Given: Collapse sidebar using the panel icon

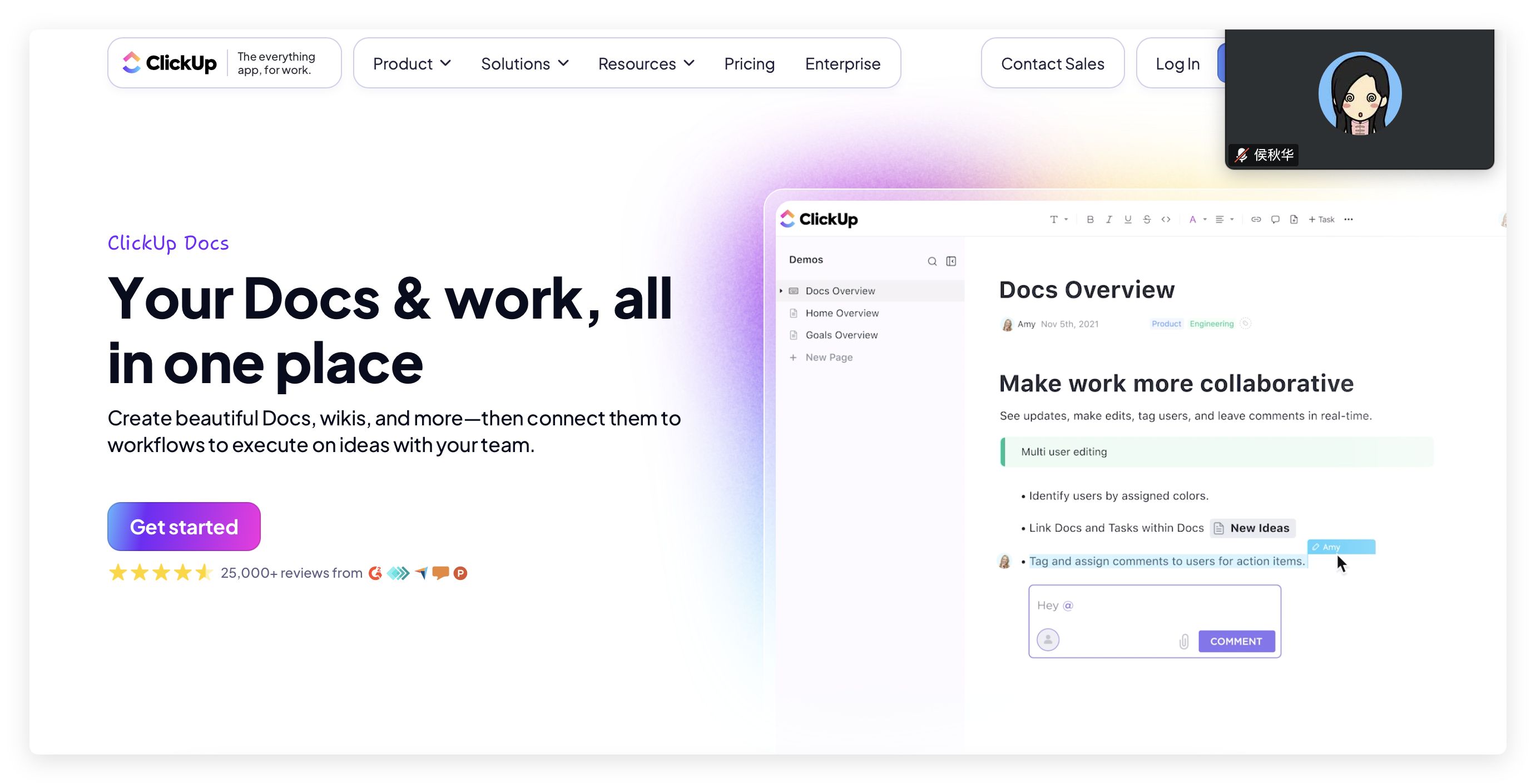Looking at the screenshot, I should tap(950, 261).
